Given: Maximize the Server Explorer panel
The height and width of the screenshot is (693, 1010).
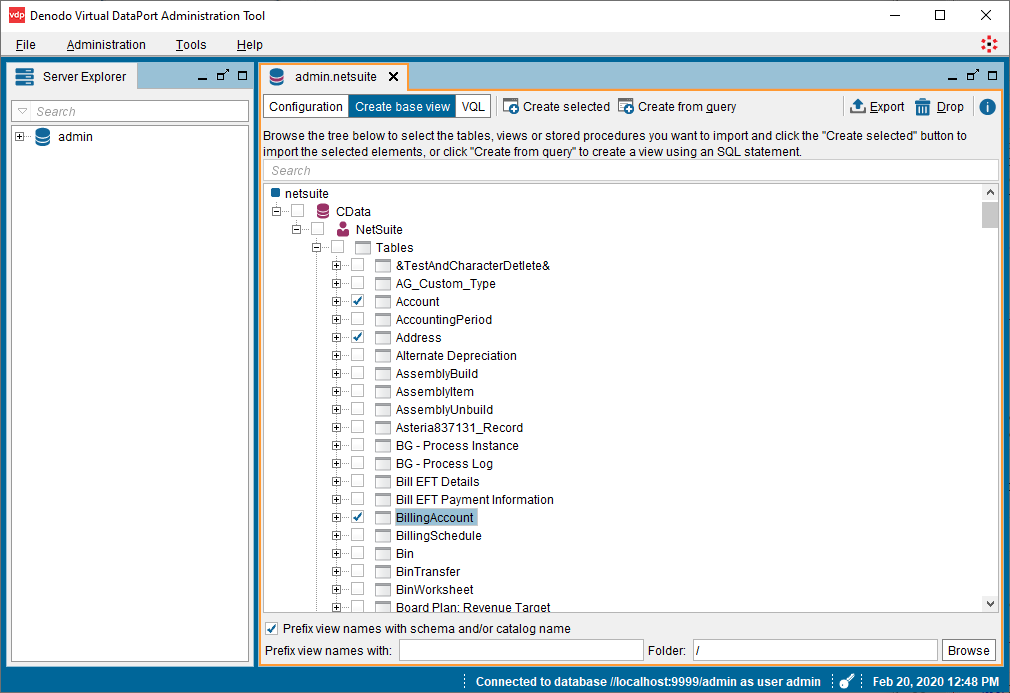Looking at the screenshot, I should pos(242,76).
